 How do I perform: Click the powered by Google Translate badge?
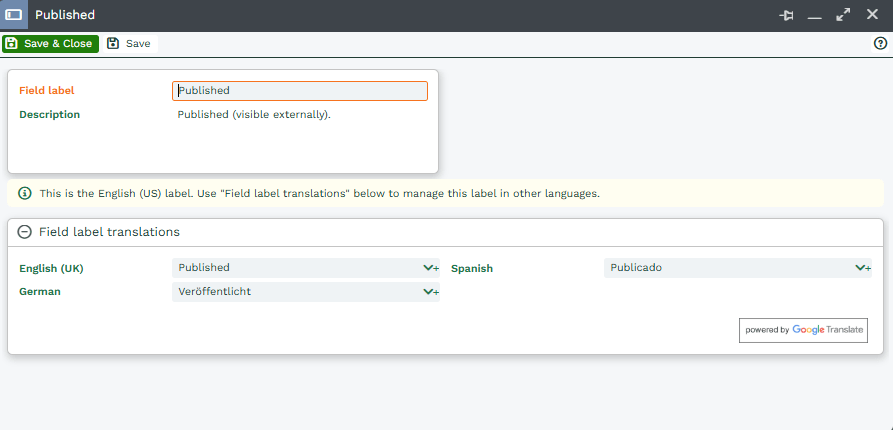[803, 330]
